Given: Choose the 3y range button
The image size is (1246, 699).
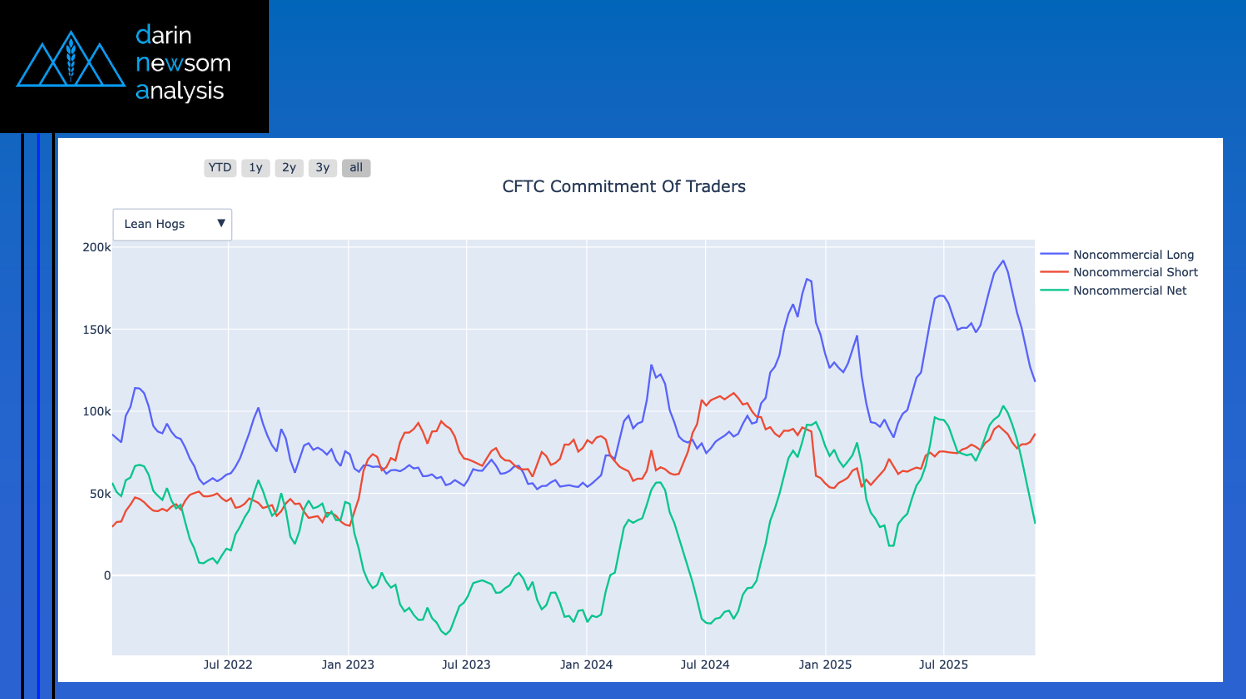Looking at the screenshot, I should click(x=322, y=168).
